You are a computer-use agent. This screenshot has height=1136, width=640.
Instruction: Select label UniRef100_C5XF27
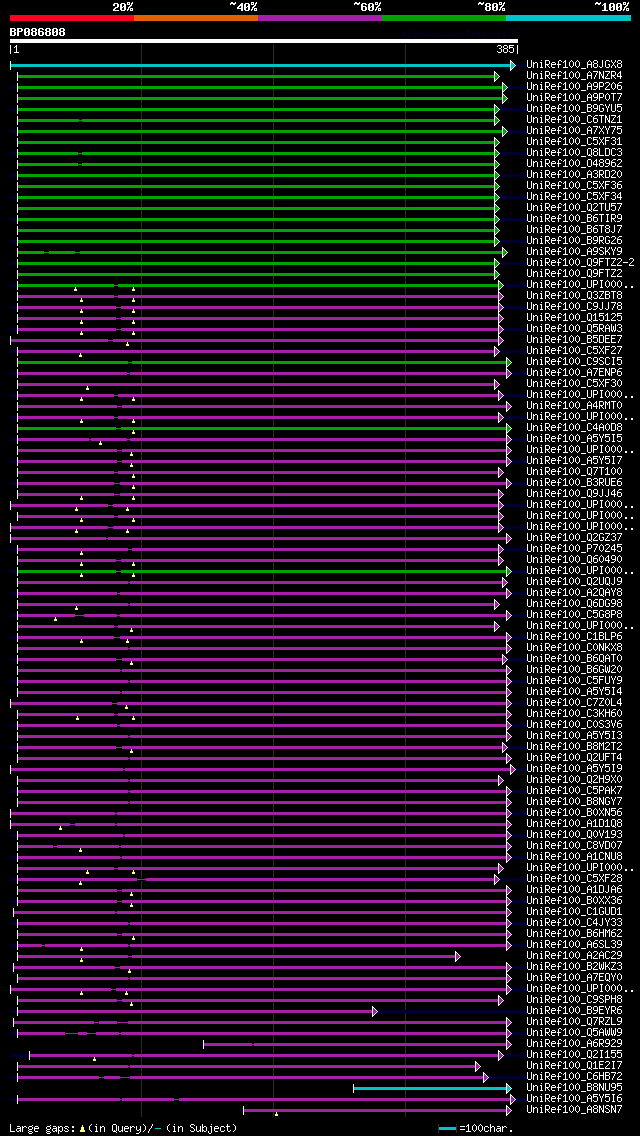click(574, 351)
